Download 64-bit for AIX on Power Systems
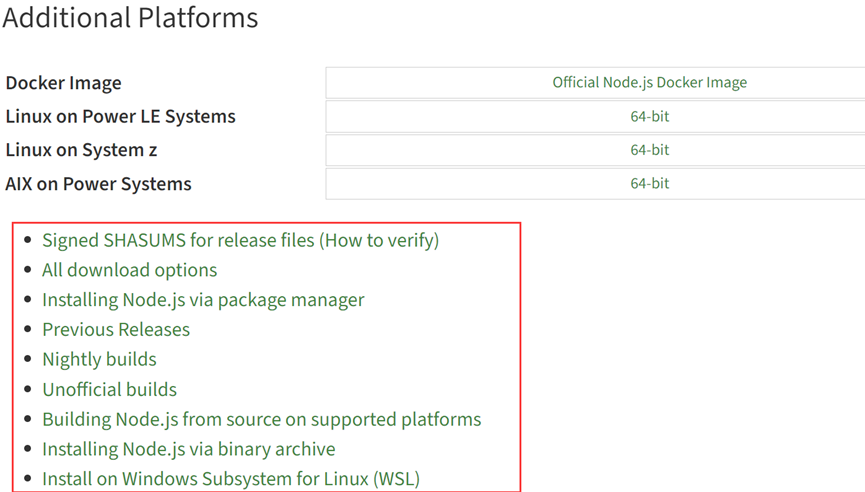The width and height of the screenshot is (865, 492). (x=649, y=184)
